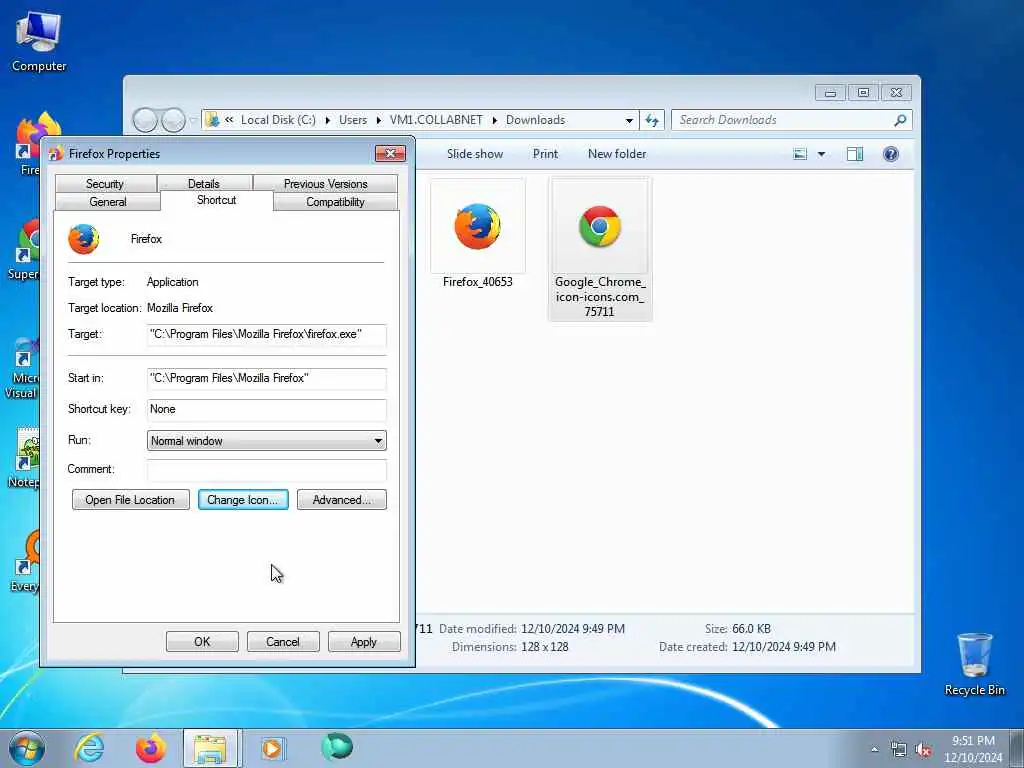
Task: Expand the arrow after Users in breadcrumb
Action: click(x=378, y=120)
